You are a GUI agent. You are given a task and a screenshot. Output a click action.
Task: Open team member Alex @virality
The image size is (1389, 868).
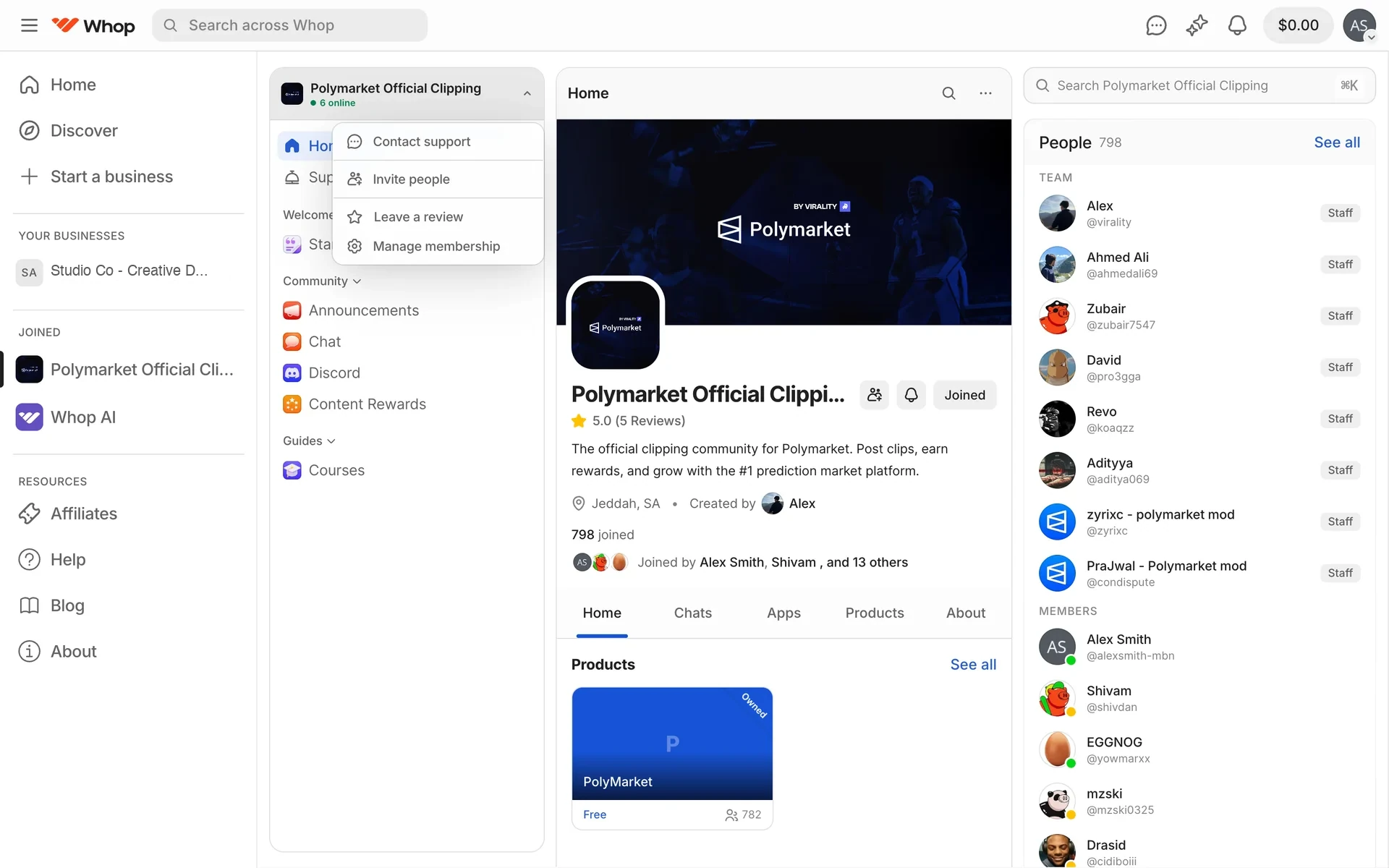[x=1199, y=213]
